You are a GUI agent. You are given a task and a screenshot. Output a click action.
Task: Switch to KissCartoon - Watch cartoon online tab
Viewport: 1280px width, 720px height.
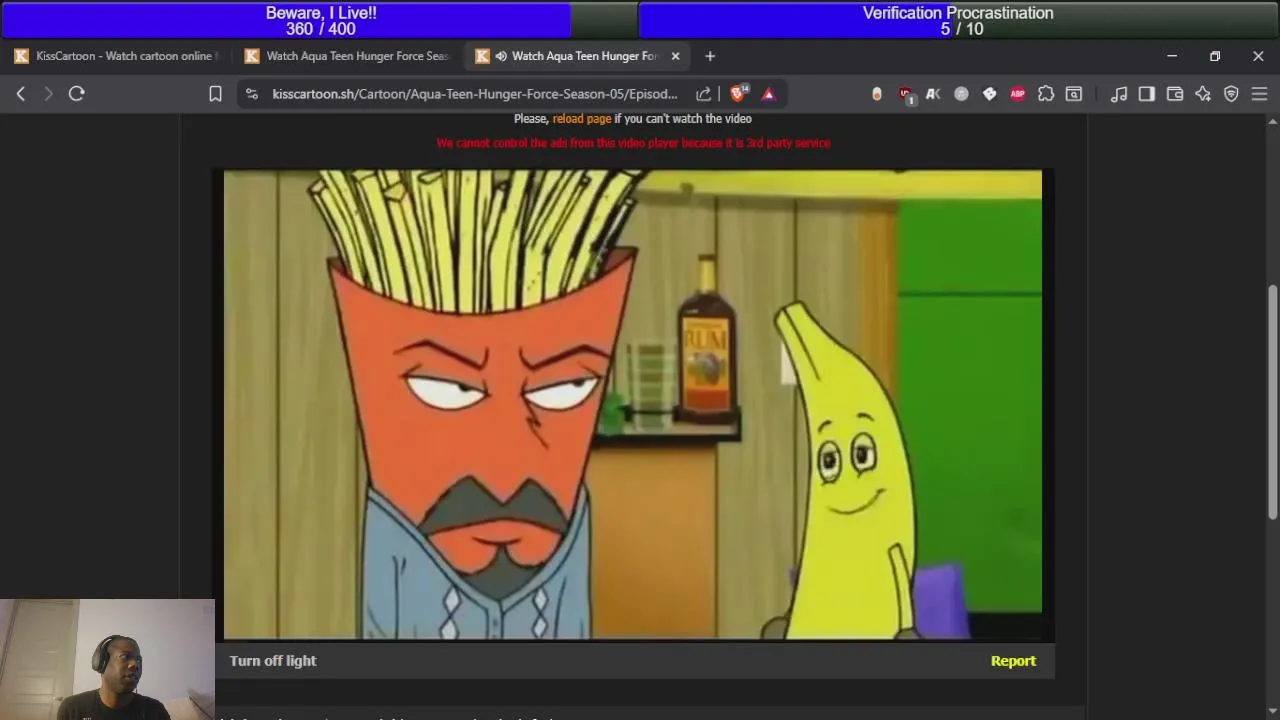(x=116, y=56)
